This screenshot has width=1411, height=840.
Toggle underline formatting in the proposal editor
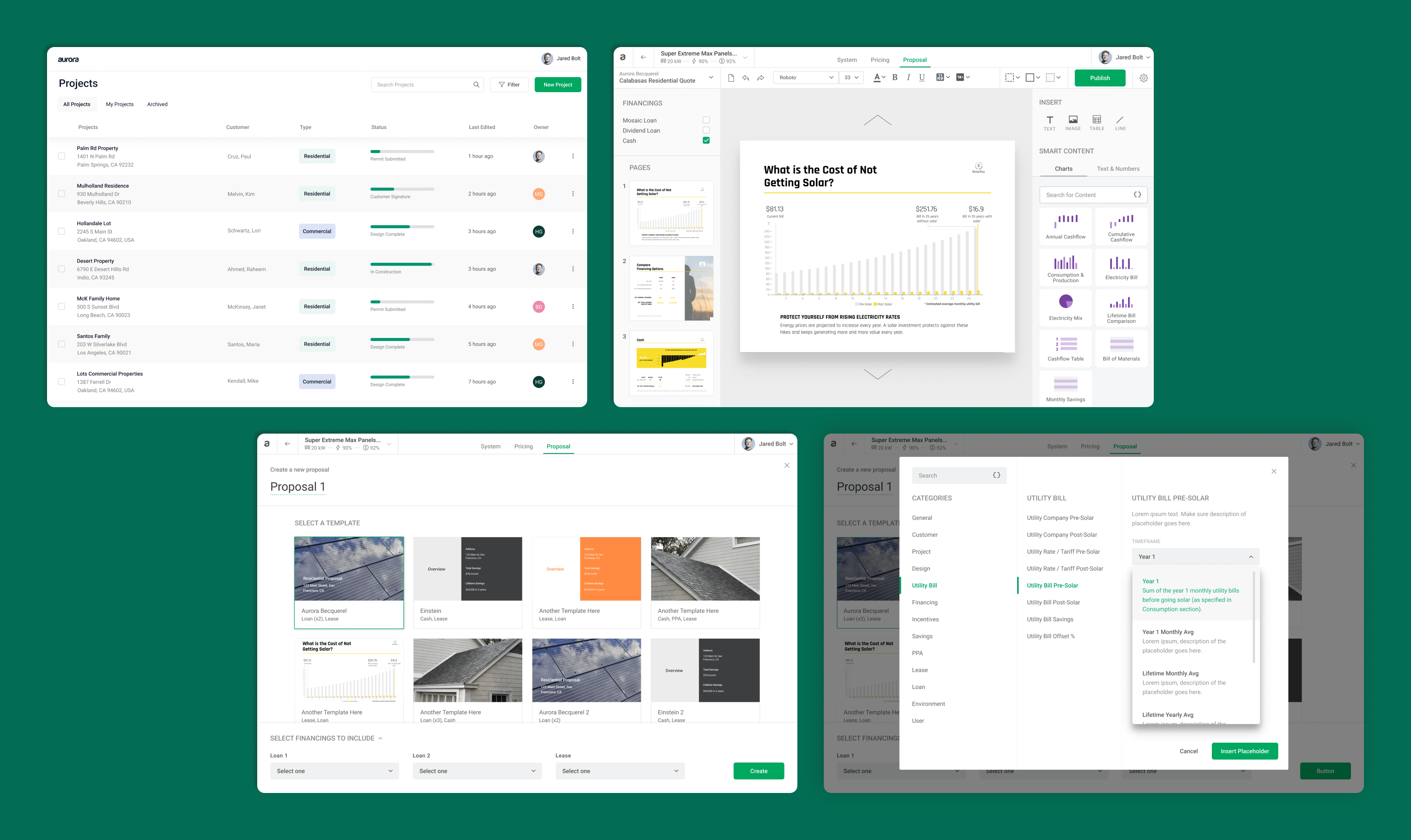[x=922, y=78]
